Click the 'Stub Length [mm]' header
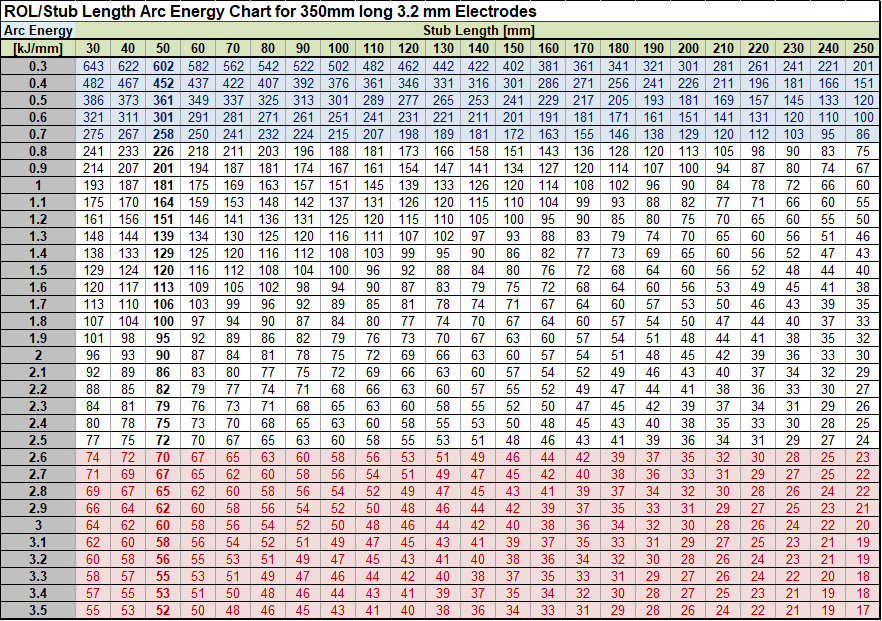Screen dimensions: 882x621 click(478, 30)
